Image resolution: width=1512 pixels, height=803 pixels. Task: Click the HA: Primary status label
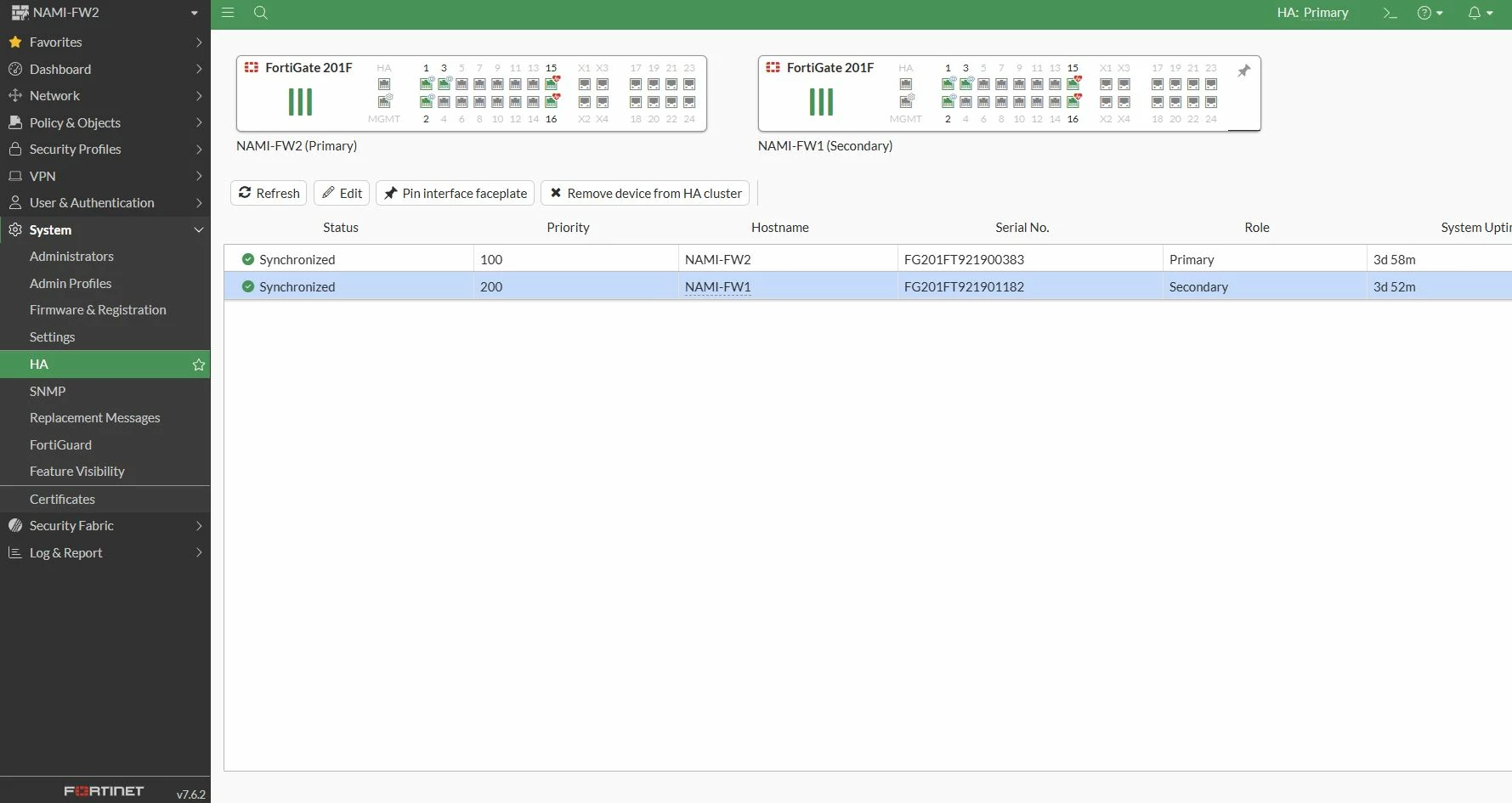[x=1312, y=13]
